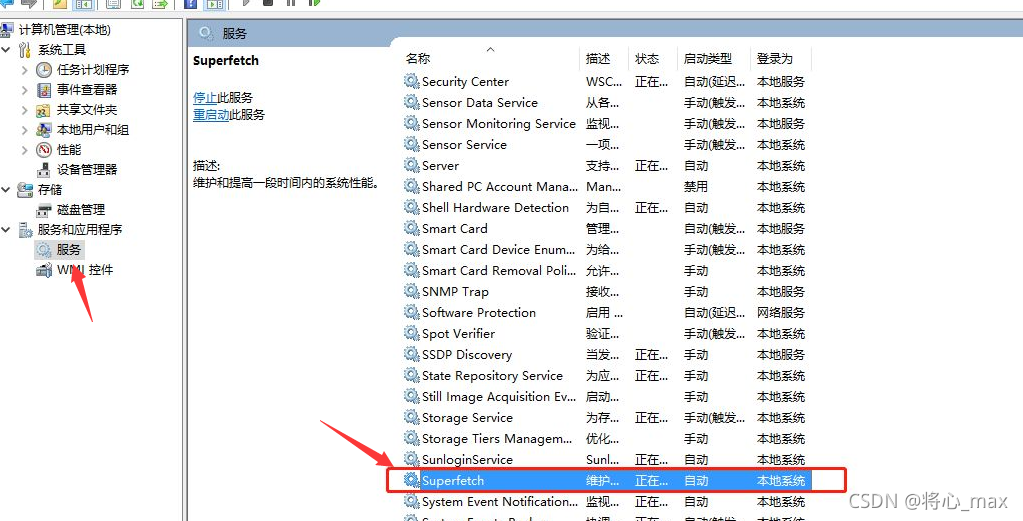The width and height of the screenshot is (1023, 521).
Task: Collapse the 服务和应用程序 node
Action: (6, 230)
